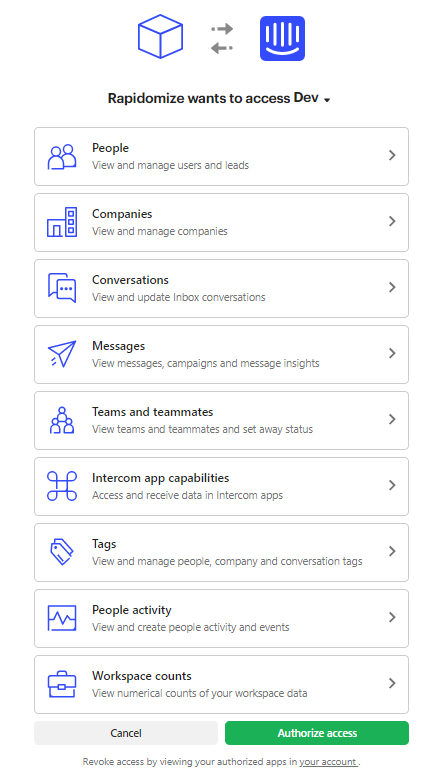Image resolution: width=444 pixels, height=774 pixels.
Task: Click the 'Workspace counts' title text
Action: tap(142, 676)
